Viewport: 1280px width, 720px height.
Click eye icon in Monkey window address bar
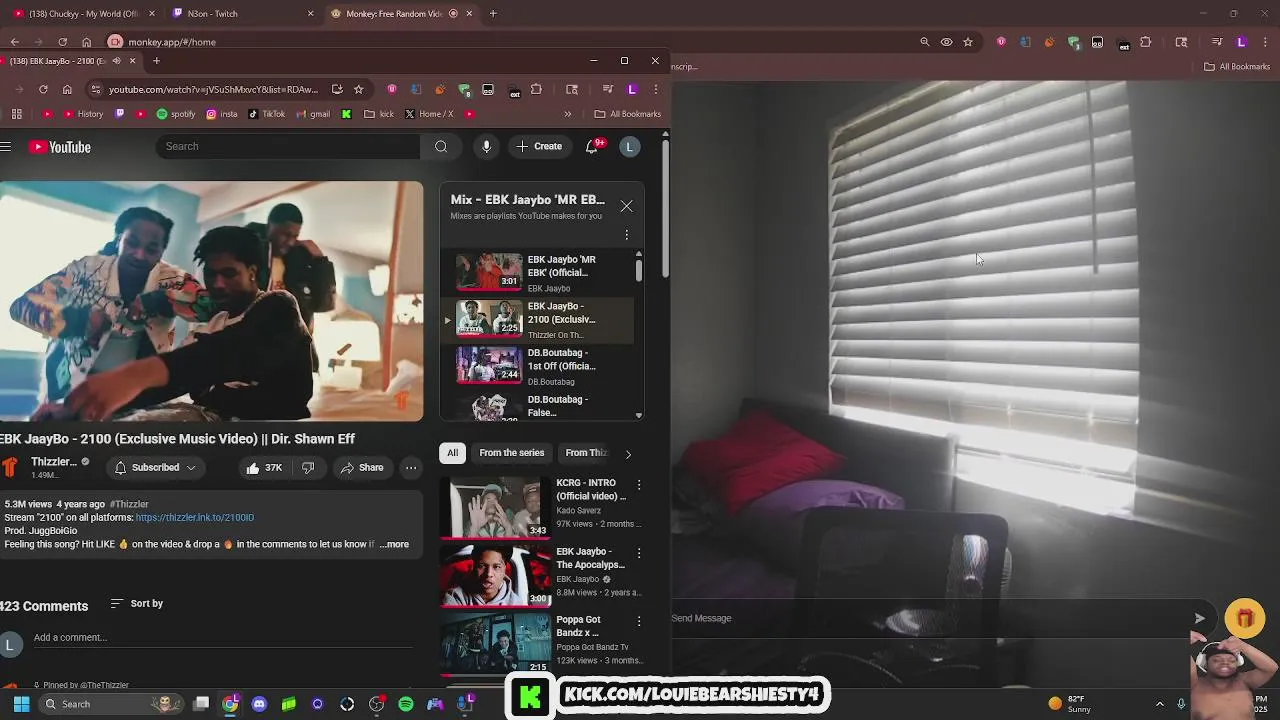coord(946,42)
